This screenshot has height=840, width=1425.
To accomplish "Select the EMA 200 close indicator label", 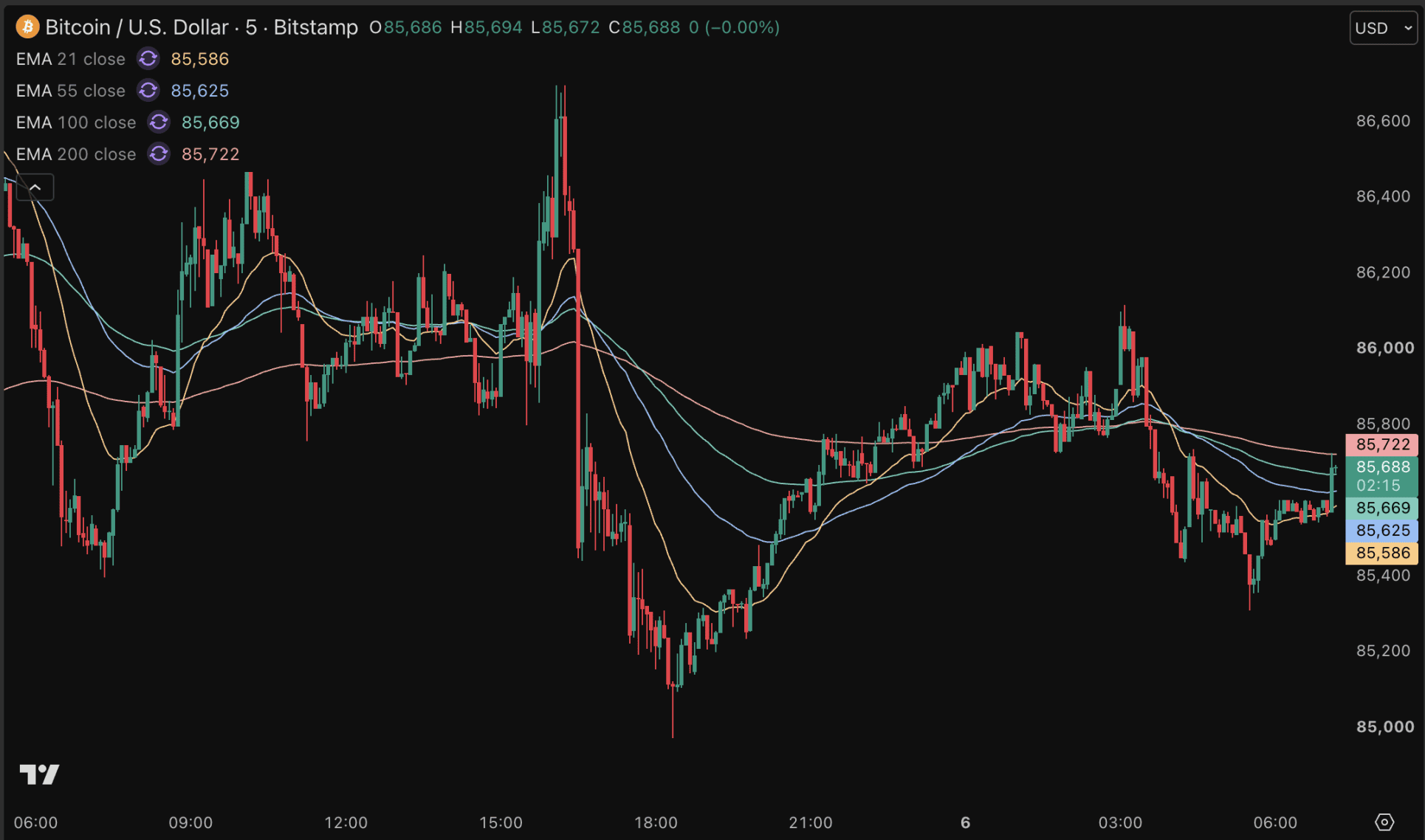I will click(x=76, y=154).
